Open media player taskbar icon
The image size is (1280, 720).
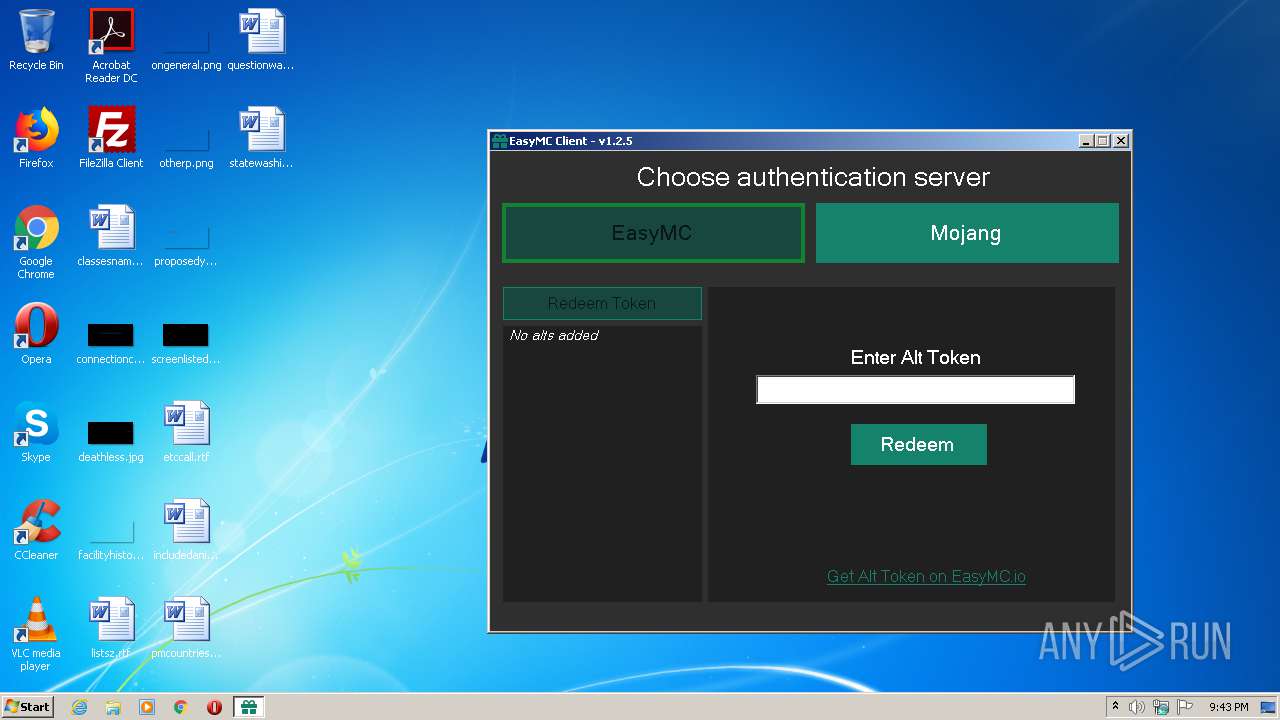point(147,707)
